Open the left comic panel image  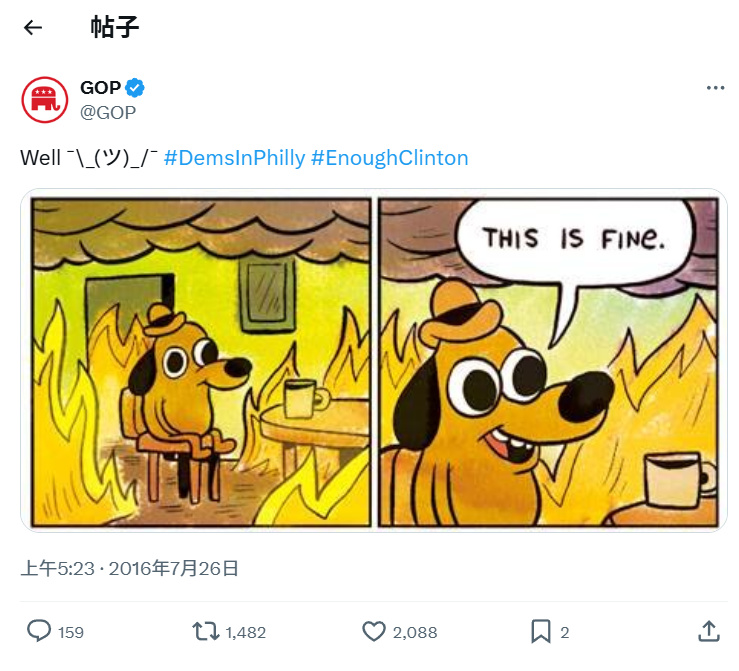point(198,361)
